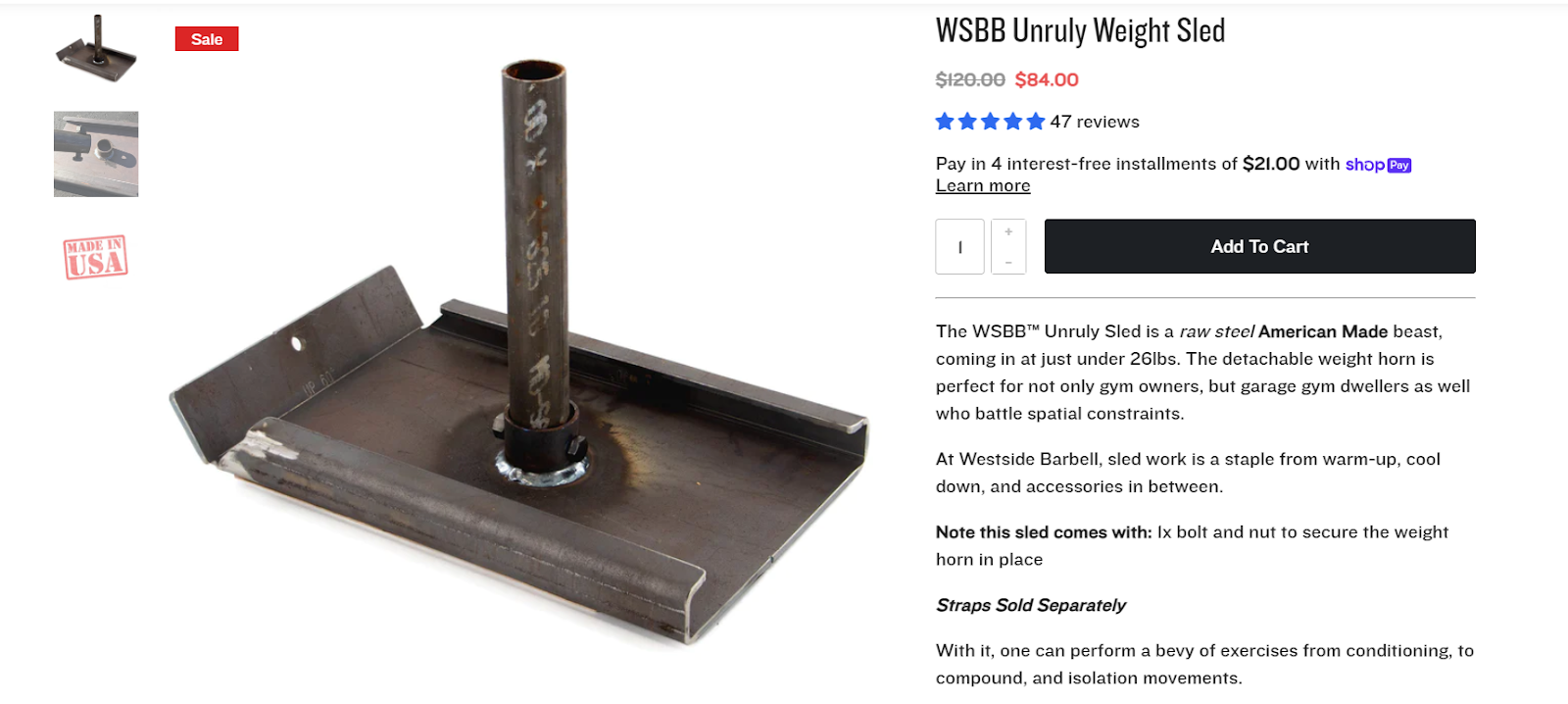Decrease quantity with the minus stepper
Viewport: 1568px width, 704px height.
pos(1008,262)
